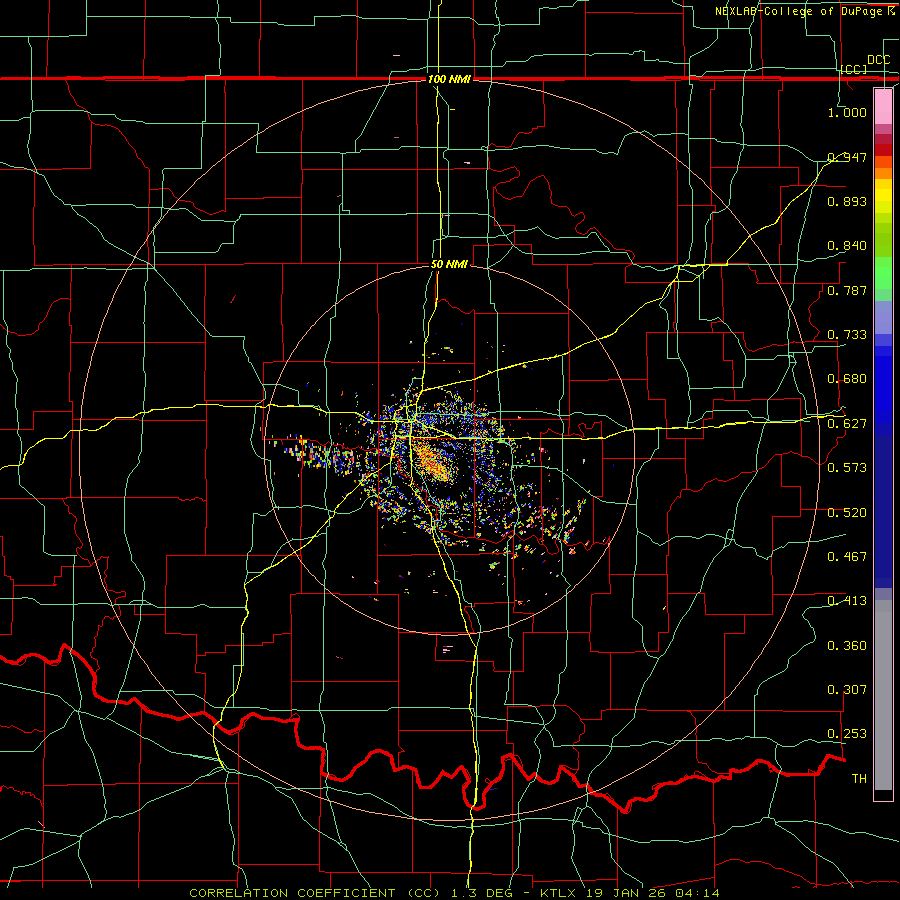Click the DCC label above the color scale

878,60
